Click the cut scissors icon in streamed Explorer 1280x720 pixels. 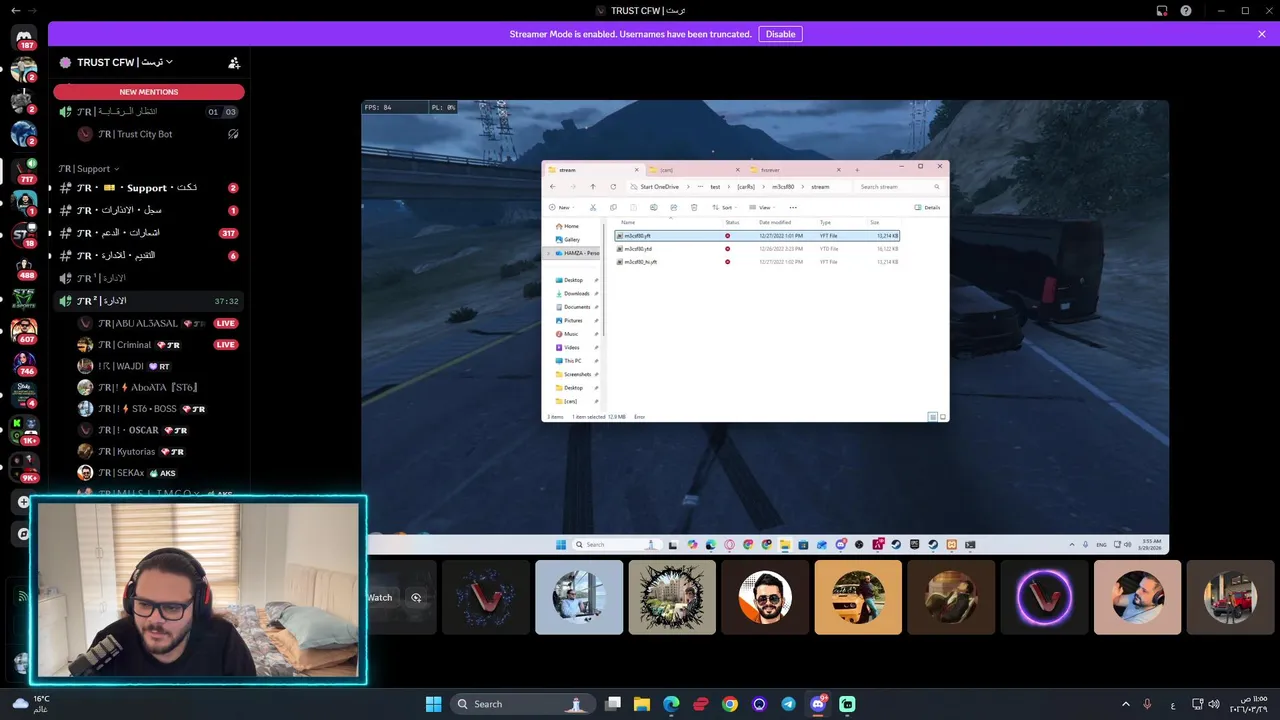[592, 207]
